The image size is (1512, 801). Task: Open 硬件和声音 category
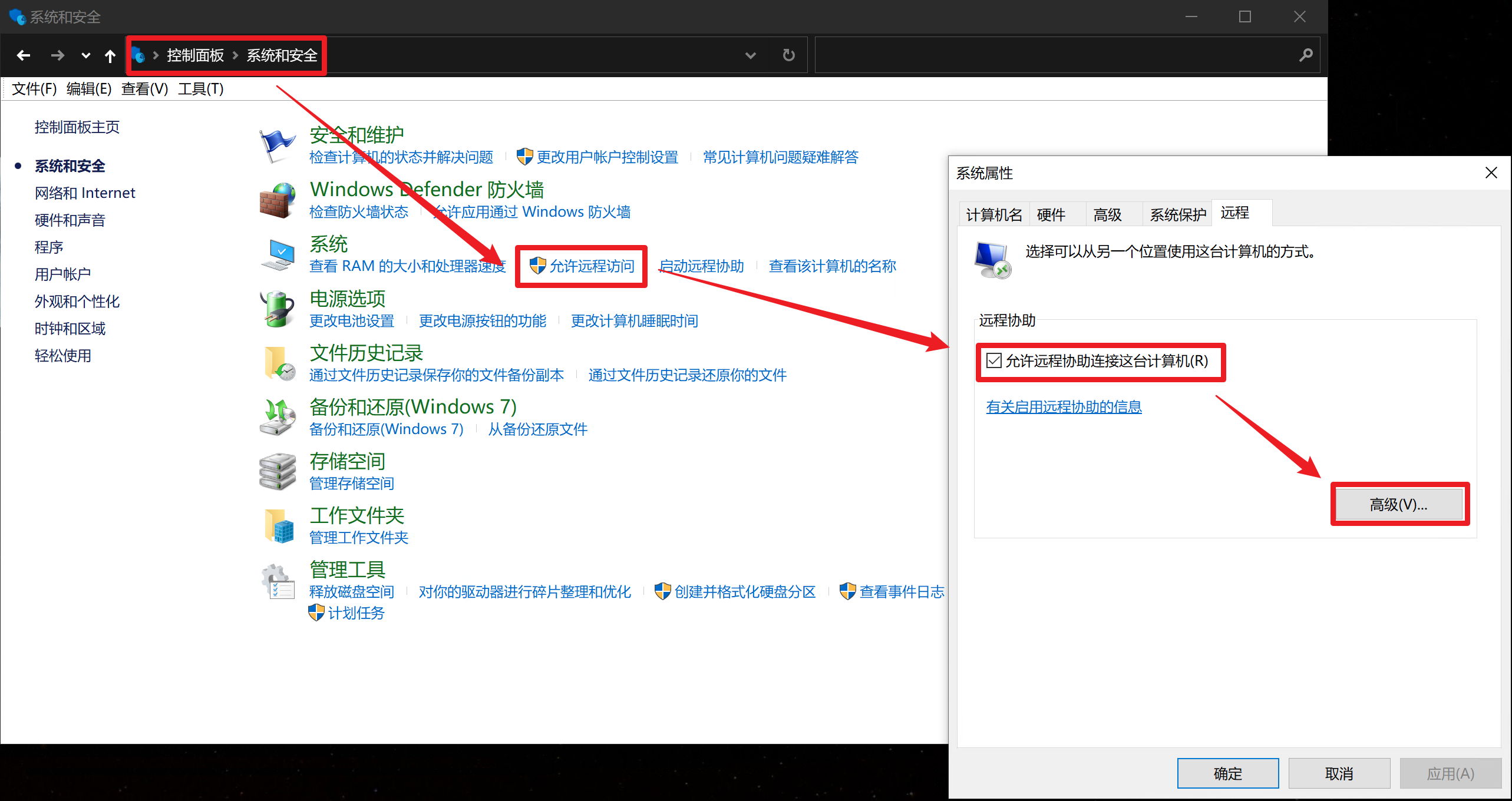pos(70,220)
